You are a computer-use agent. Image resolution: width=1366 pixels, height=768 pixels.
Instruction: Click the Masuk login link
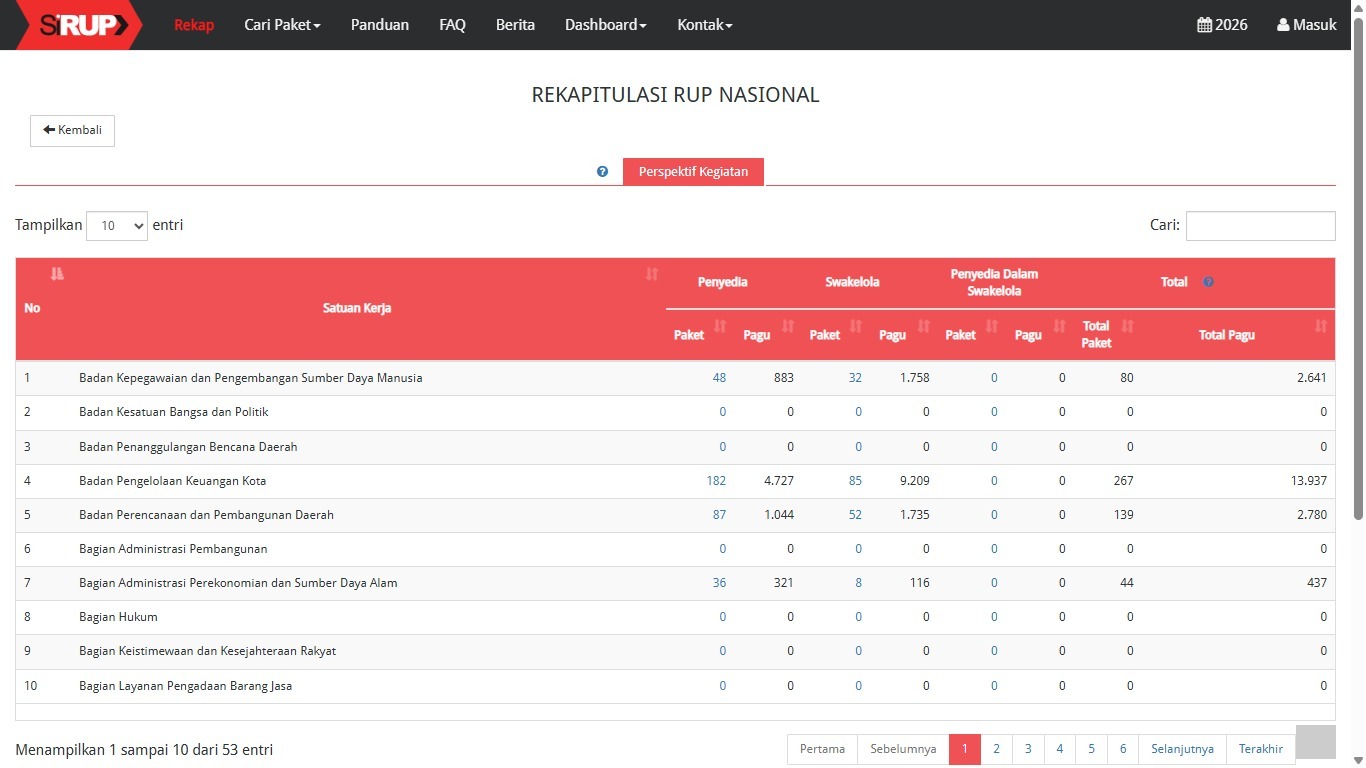pyautogui.click(x=1306, y=25)
